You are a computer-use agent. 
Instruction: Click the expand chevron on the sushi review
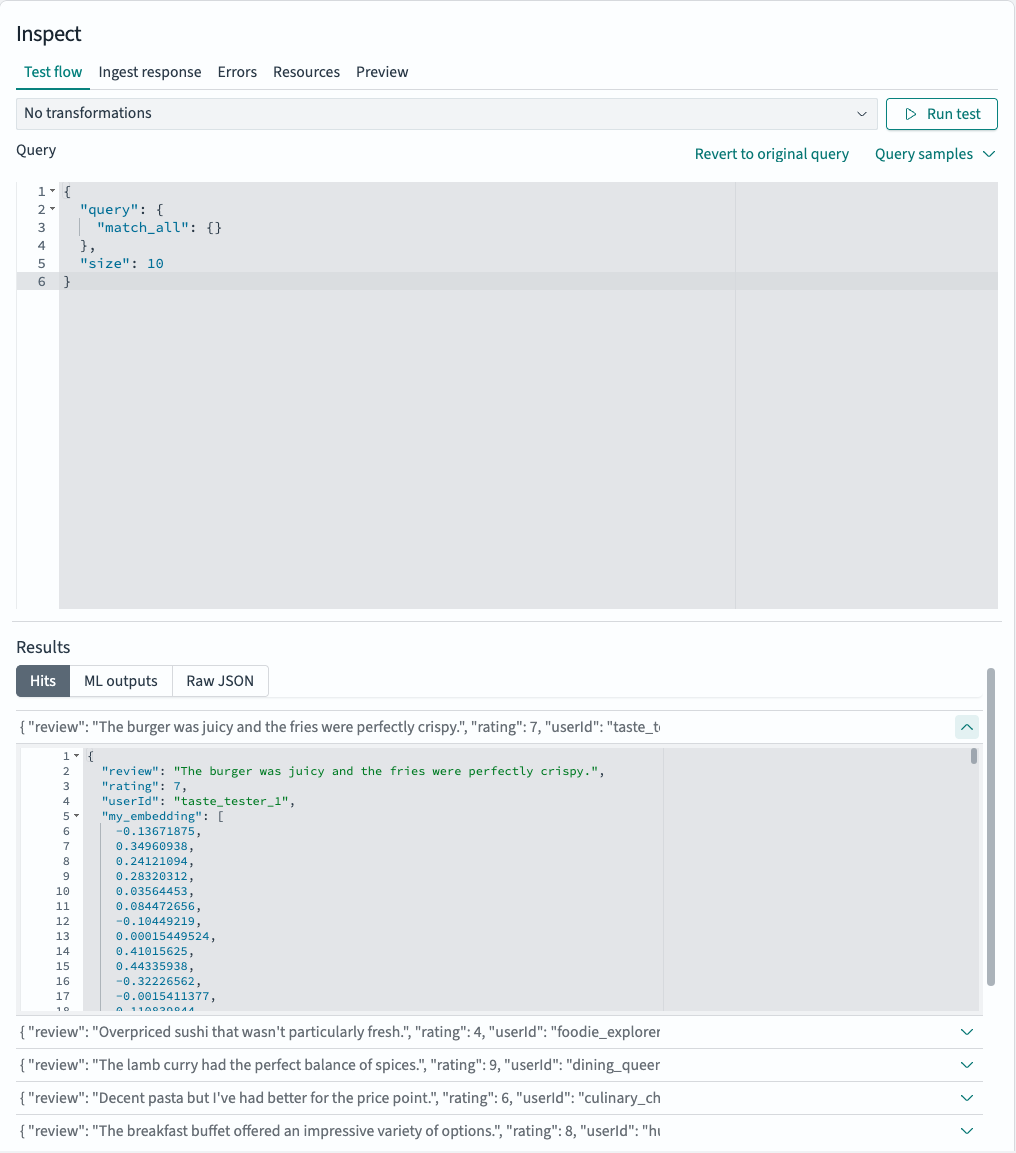[x=966, y=1031]
